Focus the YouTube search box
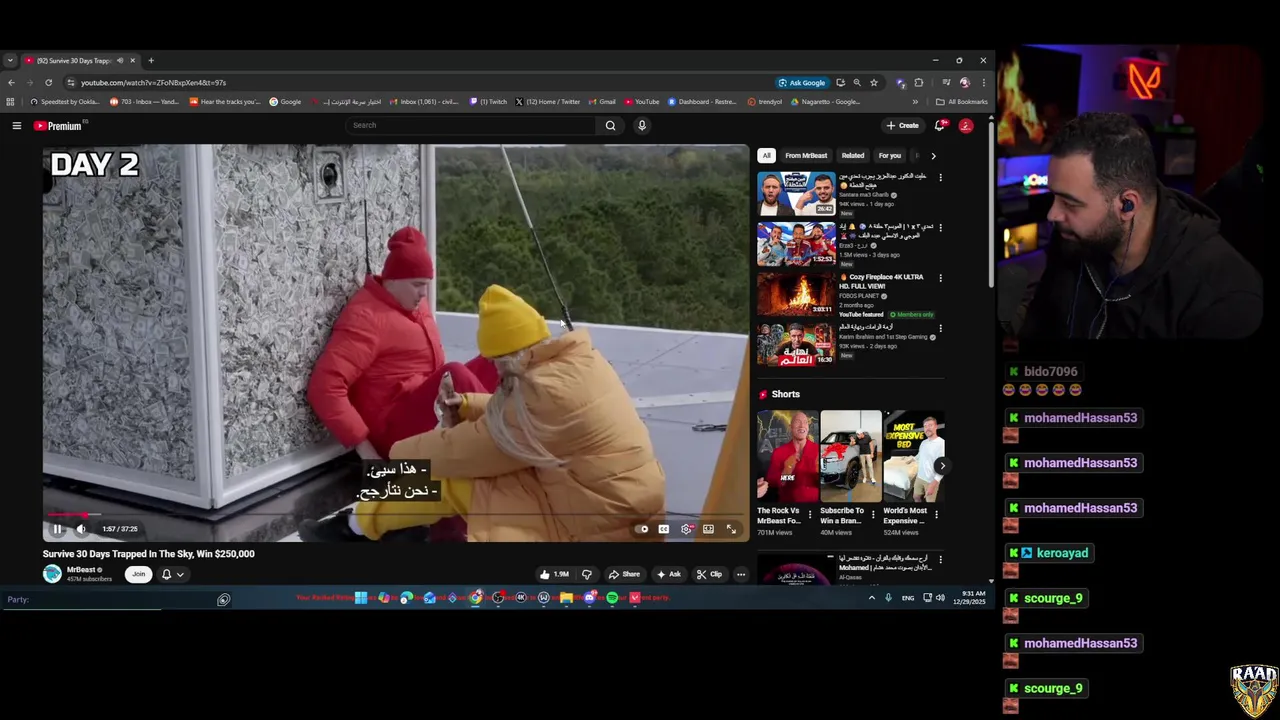 (470, 125)
